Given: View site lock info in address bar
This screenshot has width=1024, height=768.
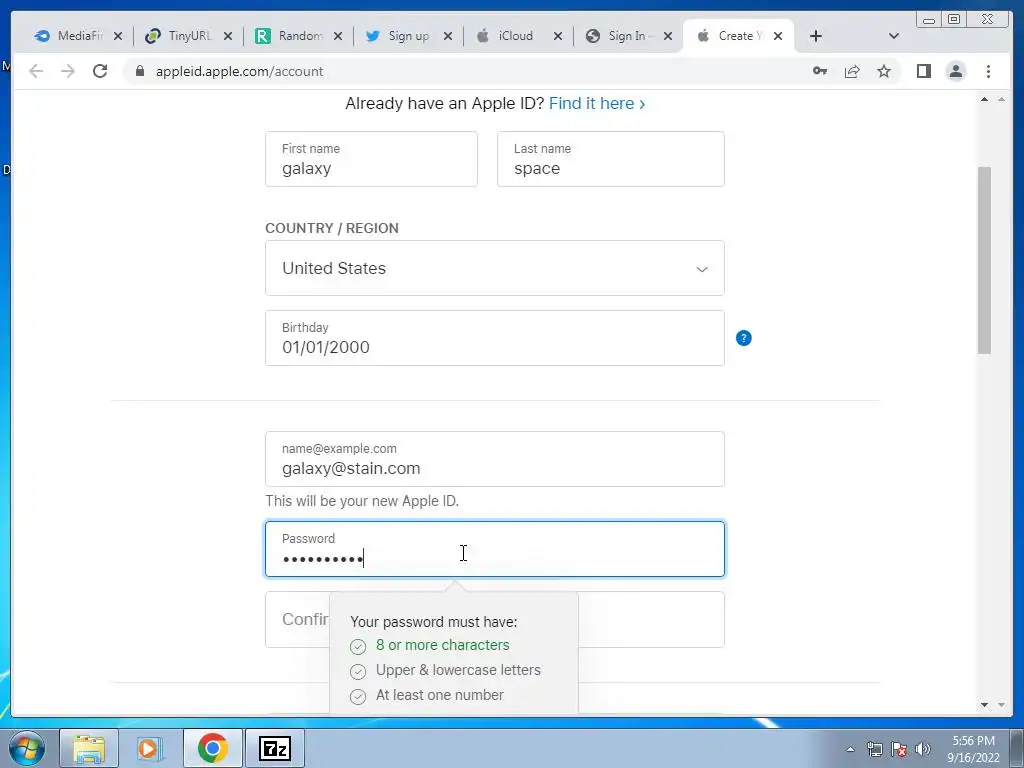Looking at the screenshot, I should point(140,71).
